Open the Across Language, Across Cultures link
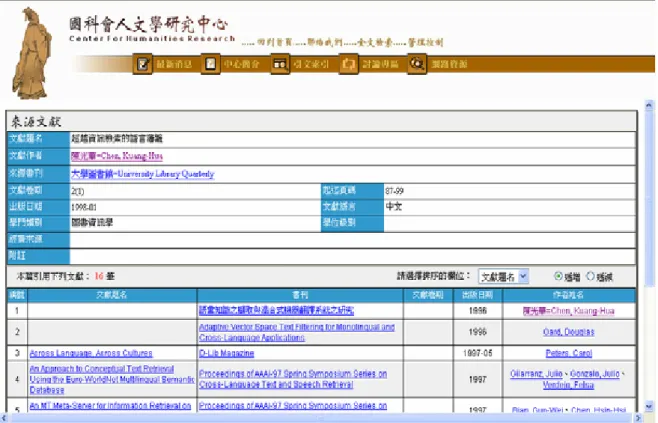658x423 pixels. [91, 353]
